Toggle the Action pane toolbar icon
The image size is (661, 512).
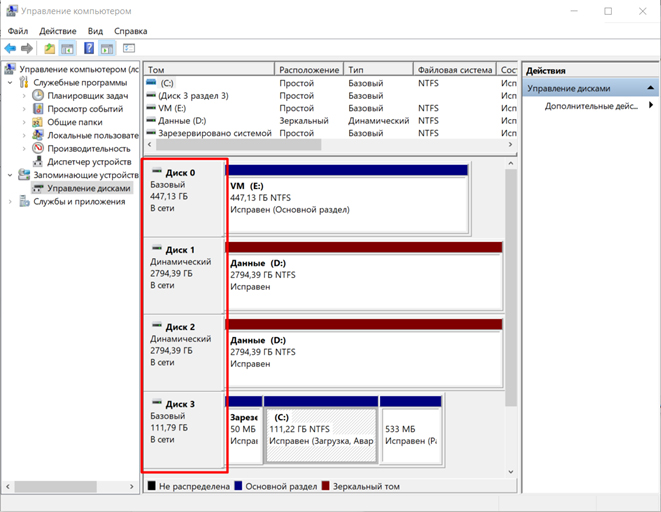click(x=107, y=48)
